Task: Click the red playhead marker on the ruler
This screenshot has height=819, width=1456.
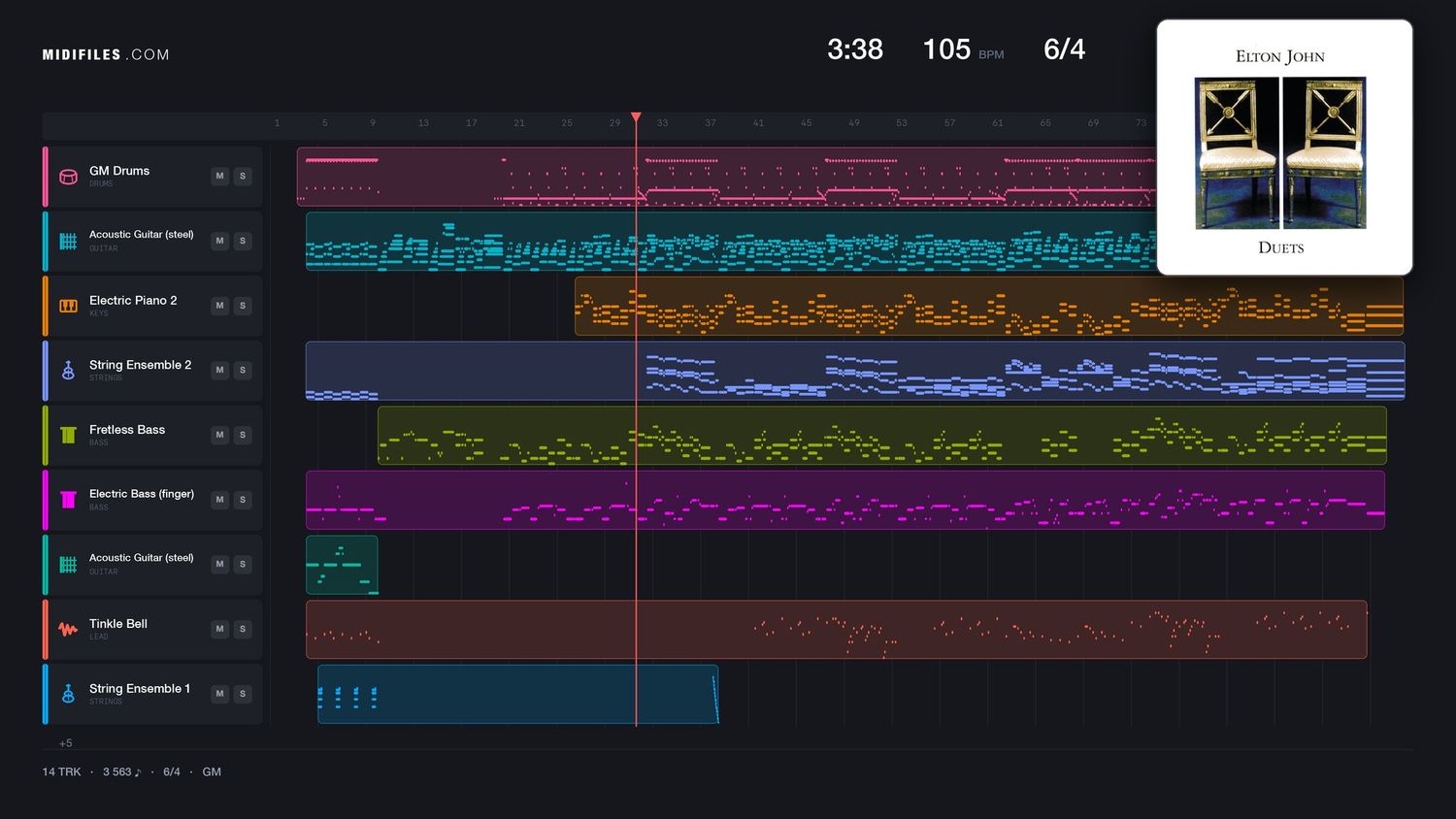Action: pos(636,117)
